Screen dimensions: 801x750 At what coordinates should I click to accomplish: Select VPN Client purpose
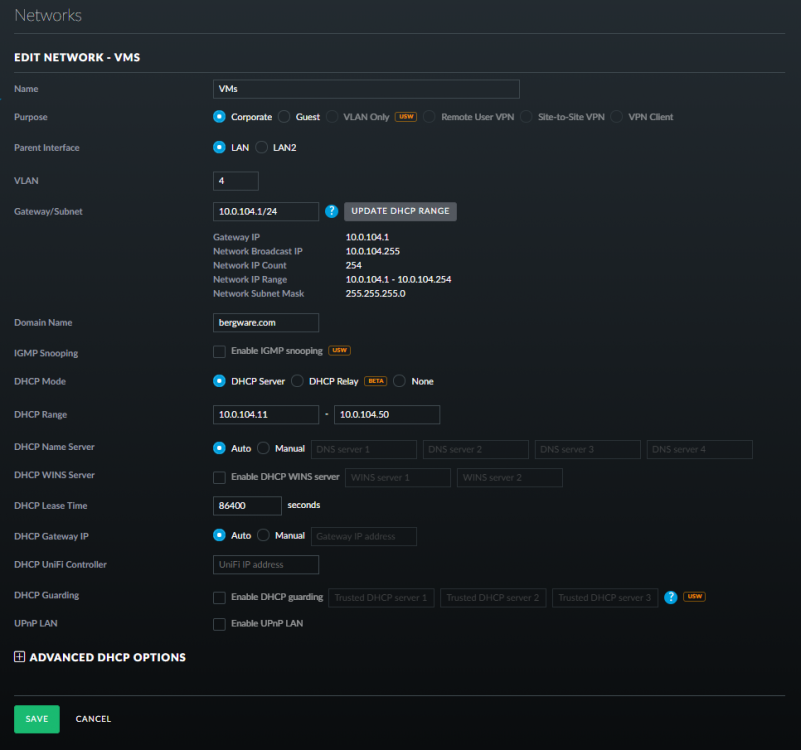[x=617, y=116]
